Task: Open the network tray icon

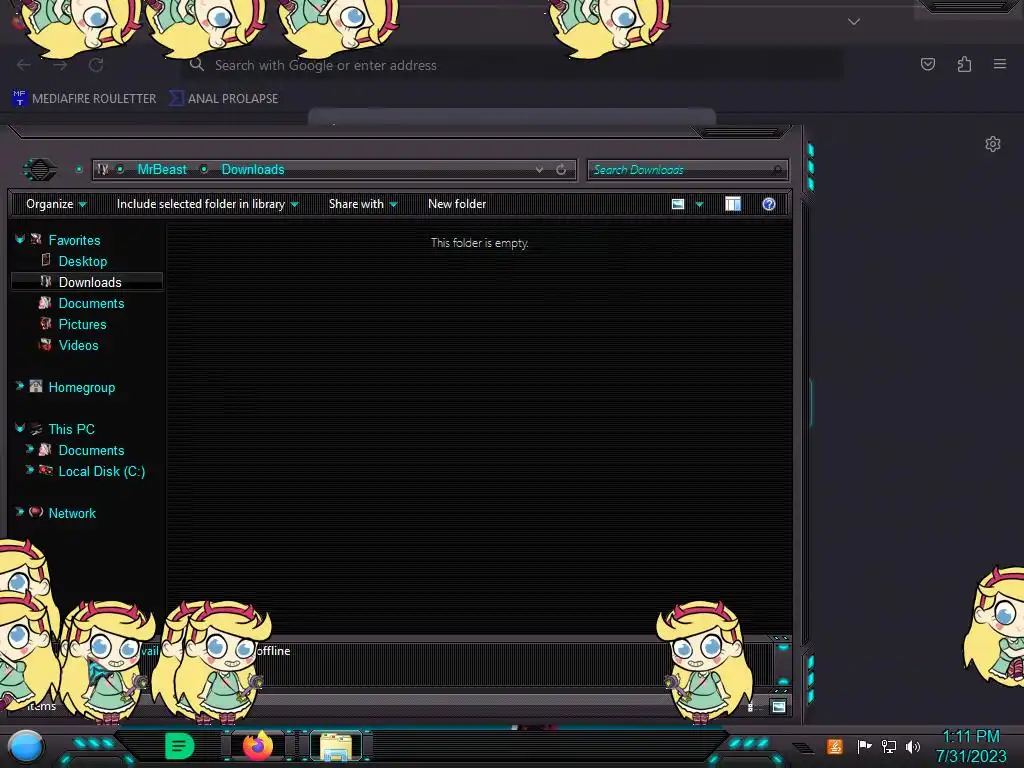Action: [888, 746]
